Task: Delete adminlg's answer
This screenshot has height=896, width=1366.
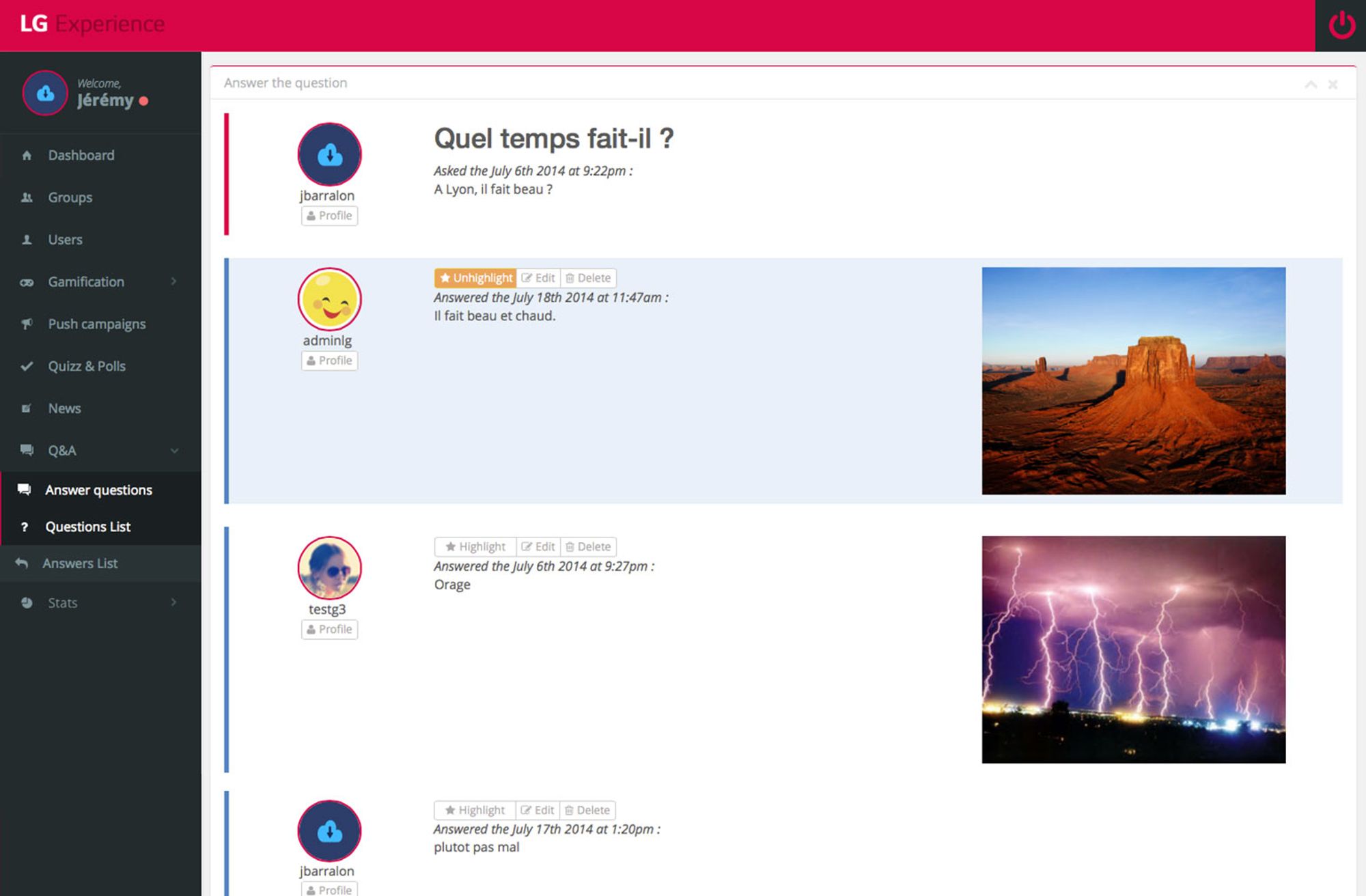Action: (x=588, y=278)
